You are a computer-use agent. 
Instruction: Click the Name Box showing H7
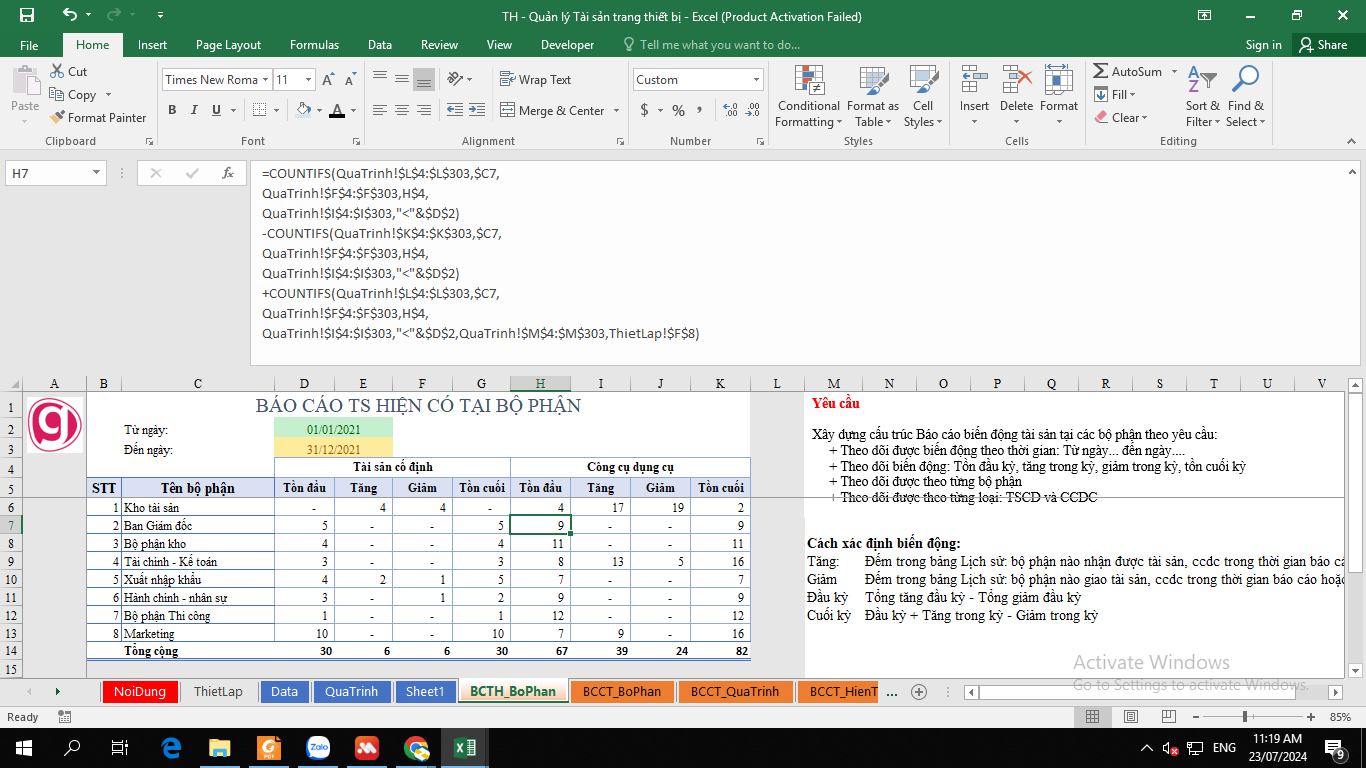coord(47,173)
